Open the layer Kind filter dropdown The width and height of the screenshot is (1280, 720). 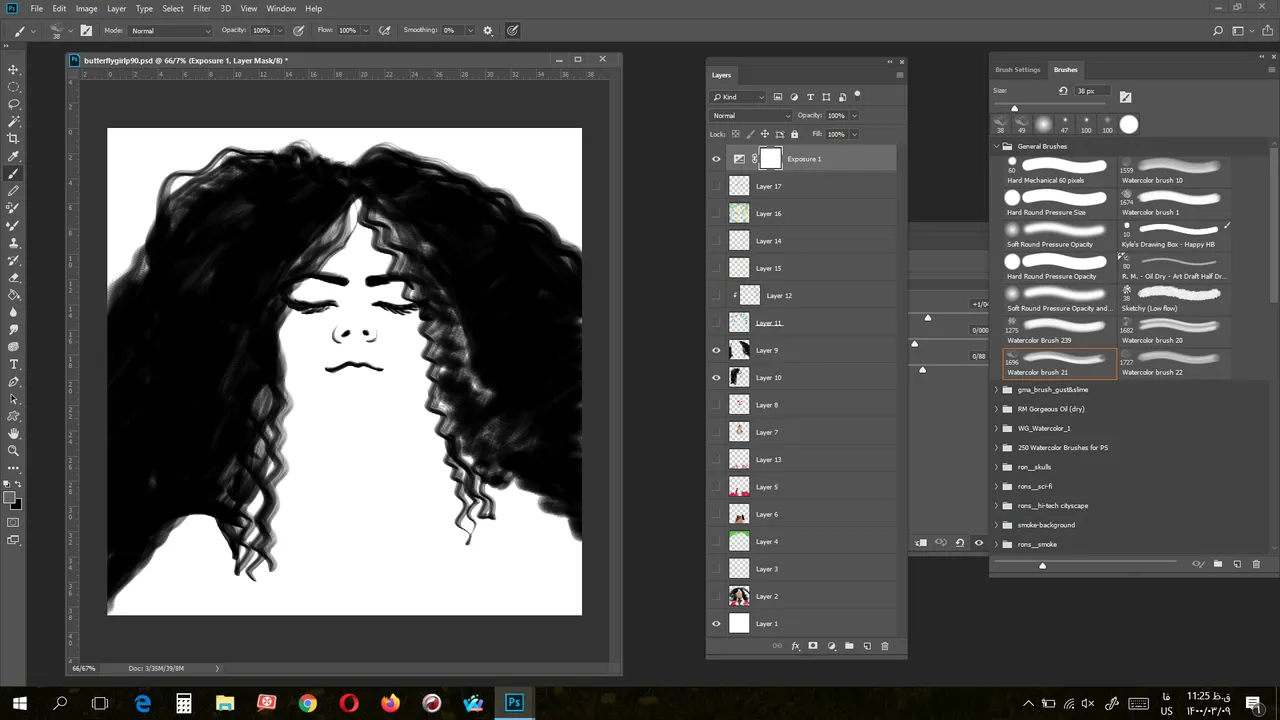click(738, 97)
